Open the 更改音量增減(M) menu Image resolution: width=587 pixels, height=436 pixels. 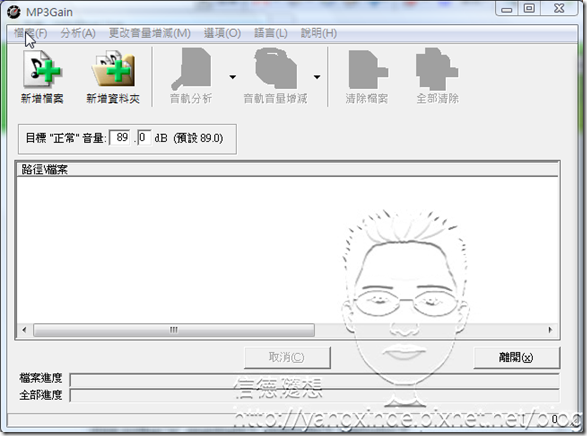149,33
